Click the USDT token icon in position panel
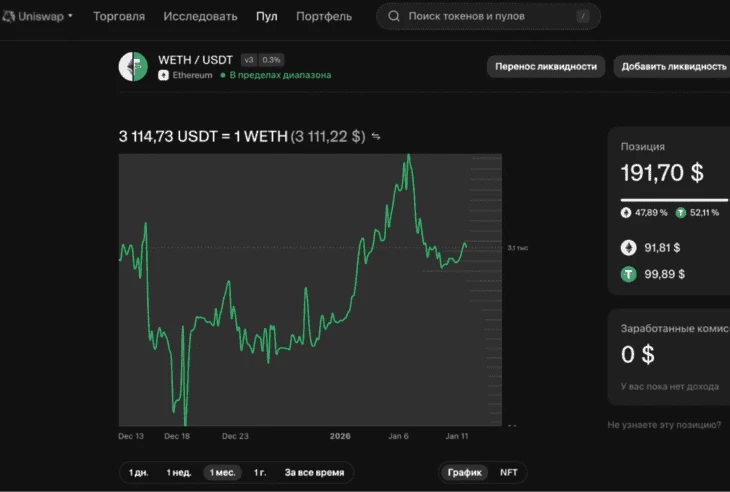This screenshot has width=730, height=492. click(628, 274)
